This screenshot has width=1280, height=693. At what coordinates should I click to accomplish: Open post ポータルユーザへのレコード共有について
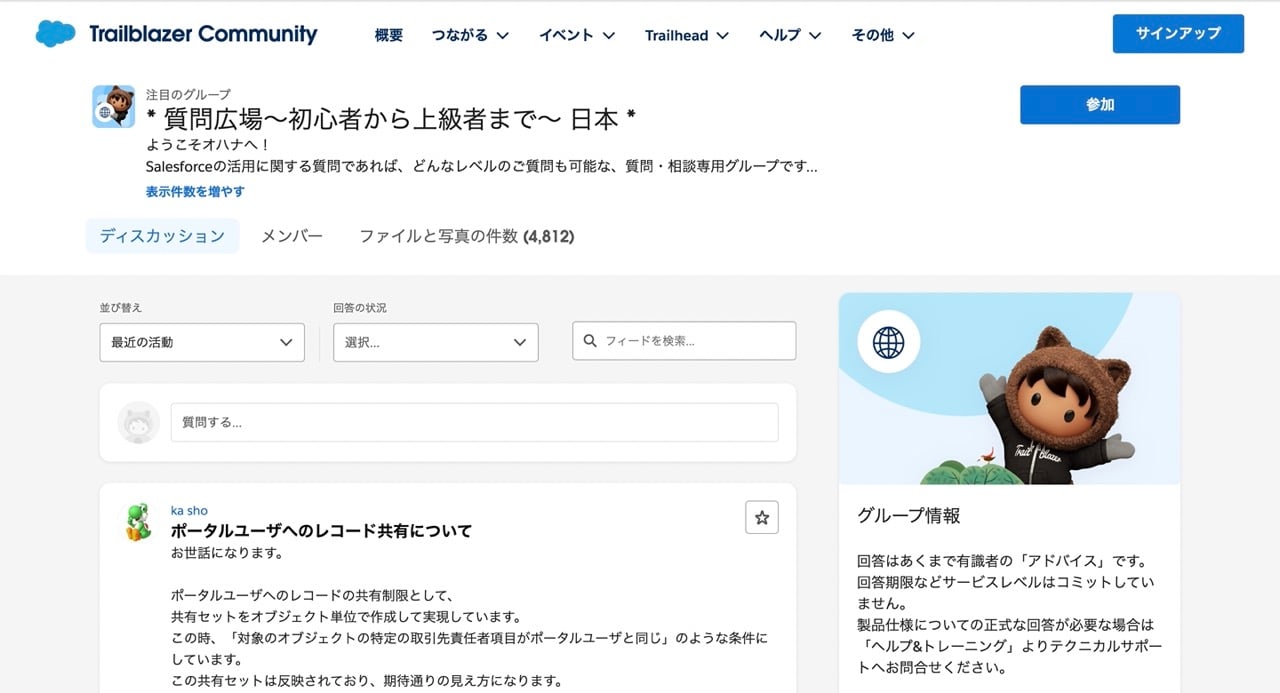pos(321,530)
